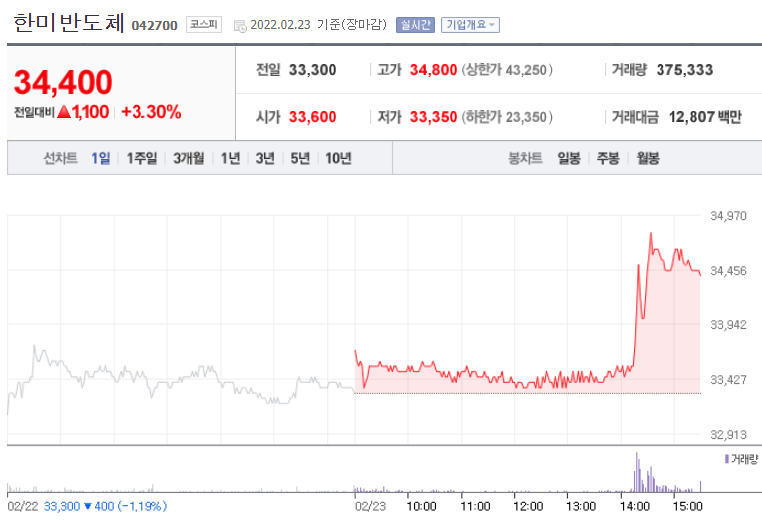Click the red up-triangle change icon
This screenshot has height=528, width=762.
click(64, 112)
